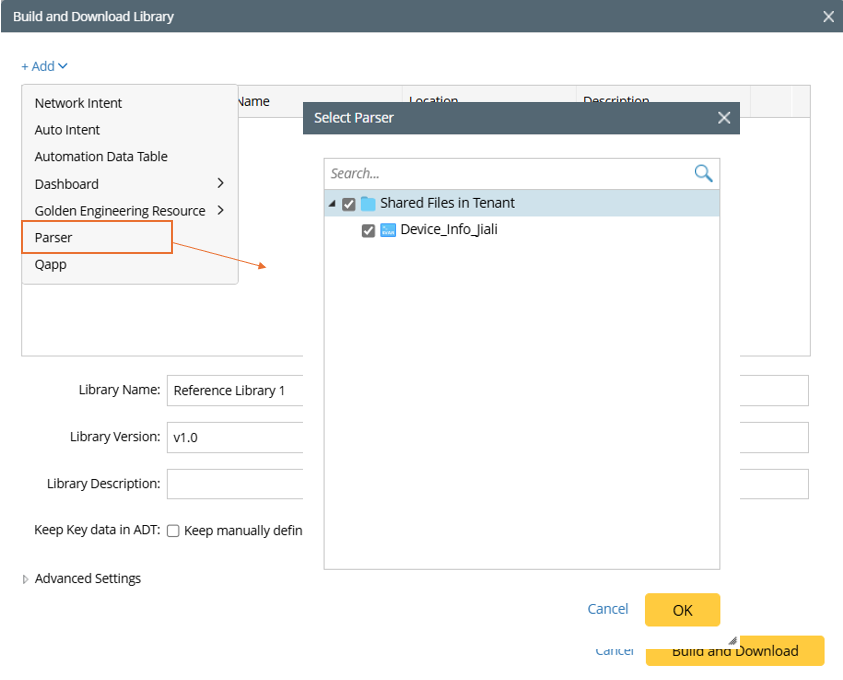Uncheck the Device_Info_Jiali checkbox

point(369,231)
